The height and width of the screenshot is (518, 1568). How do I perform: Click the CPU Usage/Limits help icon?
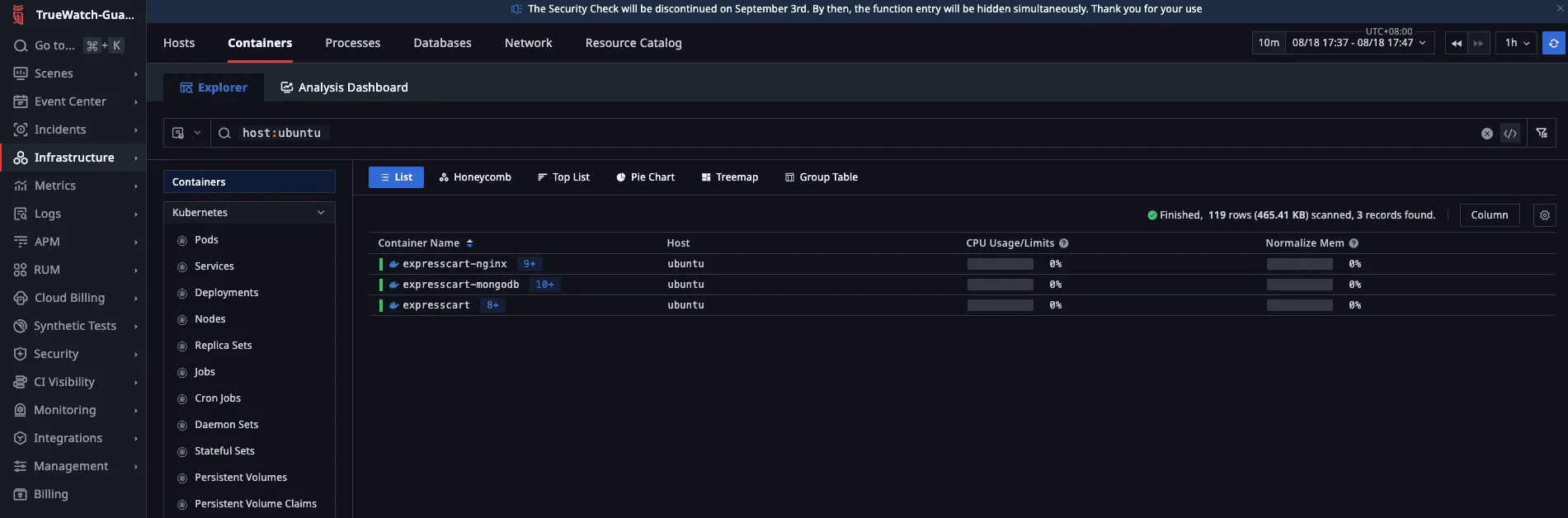[1063, 243]
